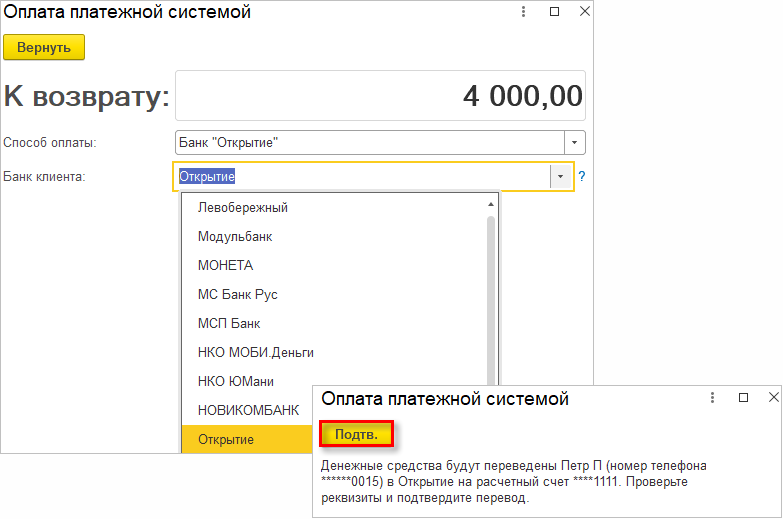Click the Способ оплаты label

click(49, 143)
